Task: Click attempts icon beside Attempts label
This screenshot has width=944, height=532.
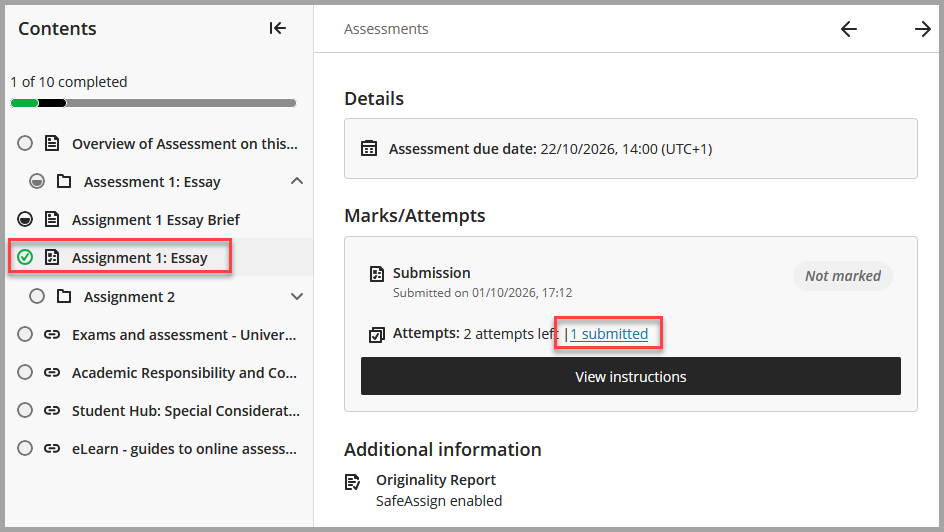Action: tap(377, 335)
